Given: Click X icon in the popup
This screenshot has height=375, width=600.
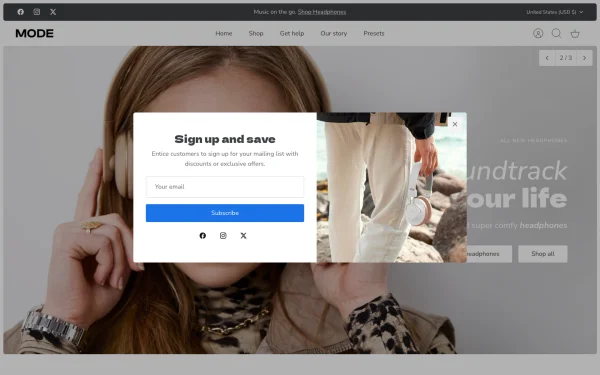Looking at the screenshot, I should click(243, 236).
